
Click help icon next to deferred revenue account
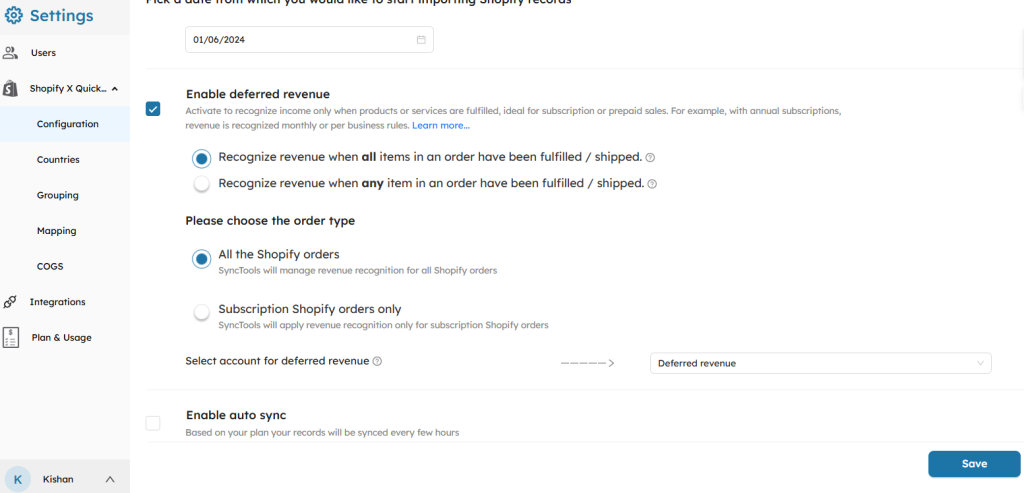(x=377, y=362)
